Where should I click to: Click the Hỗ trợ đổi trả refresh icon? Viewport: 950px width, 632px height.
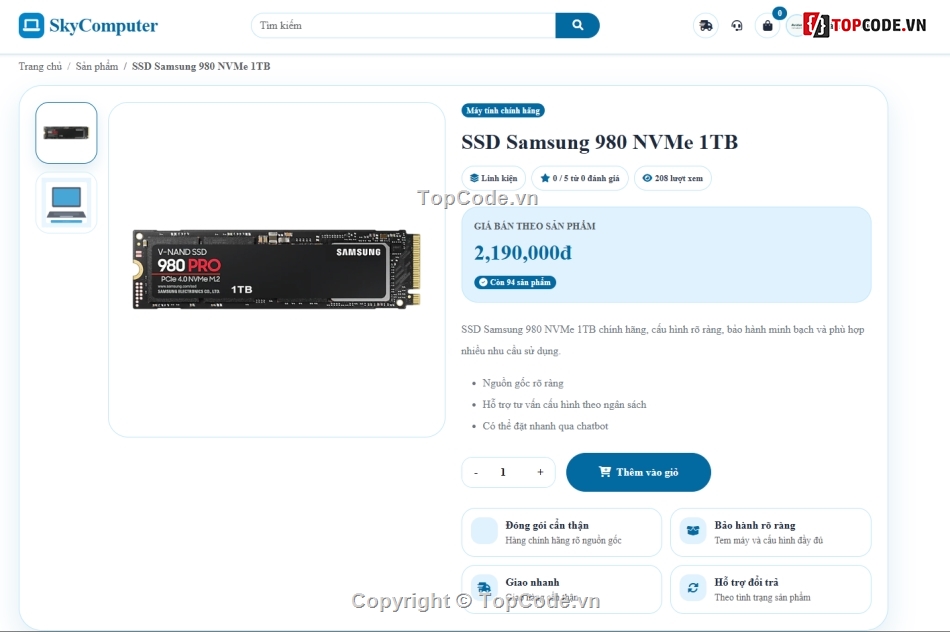point(693,587)
